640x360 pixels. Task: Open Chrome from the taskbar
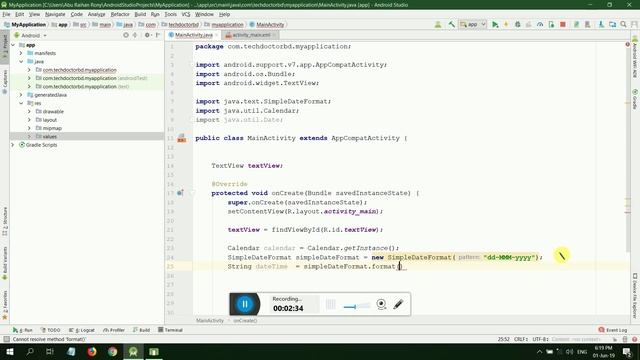click(113, 351)
